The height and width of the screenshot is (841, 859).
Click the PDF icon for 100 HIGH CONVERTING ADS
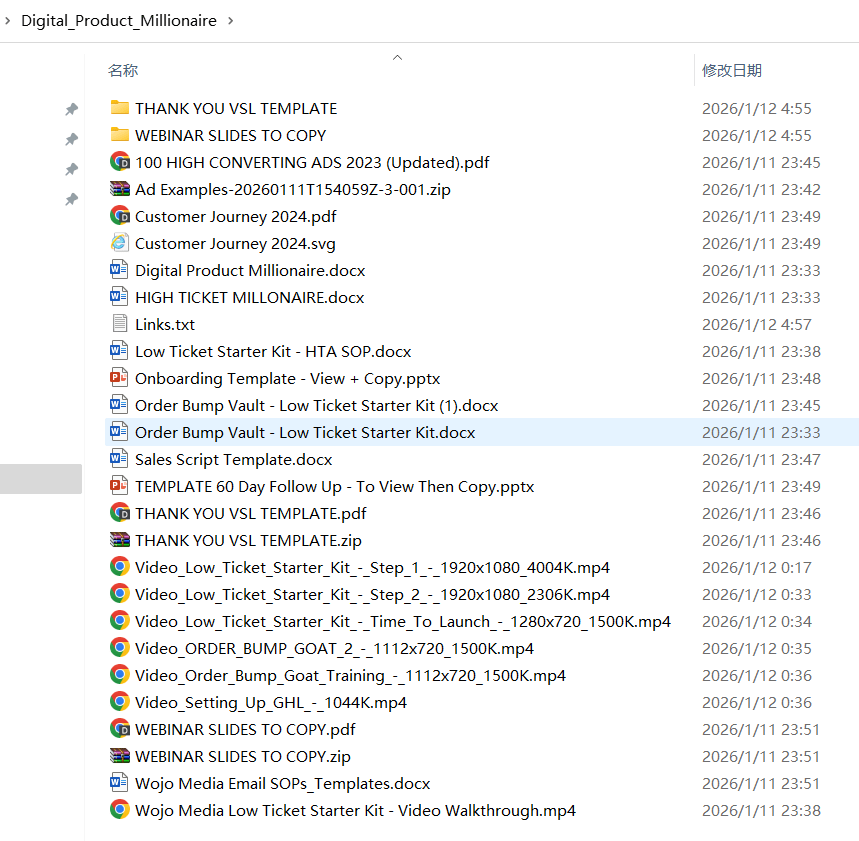pos(120,162)
